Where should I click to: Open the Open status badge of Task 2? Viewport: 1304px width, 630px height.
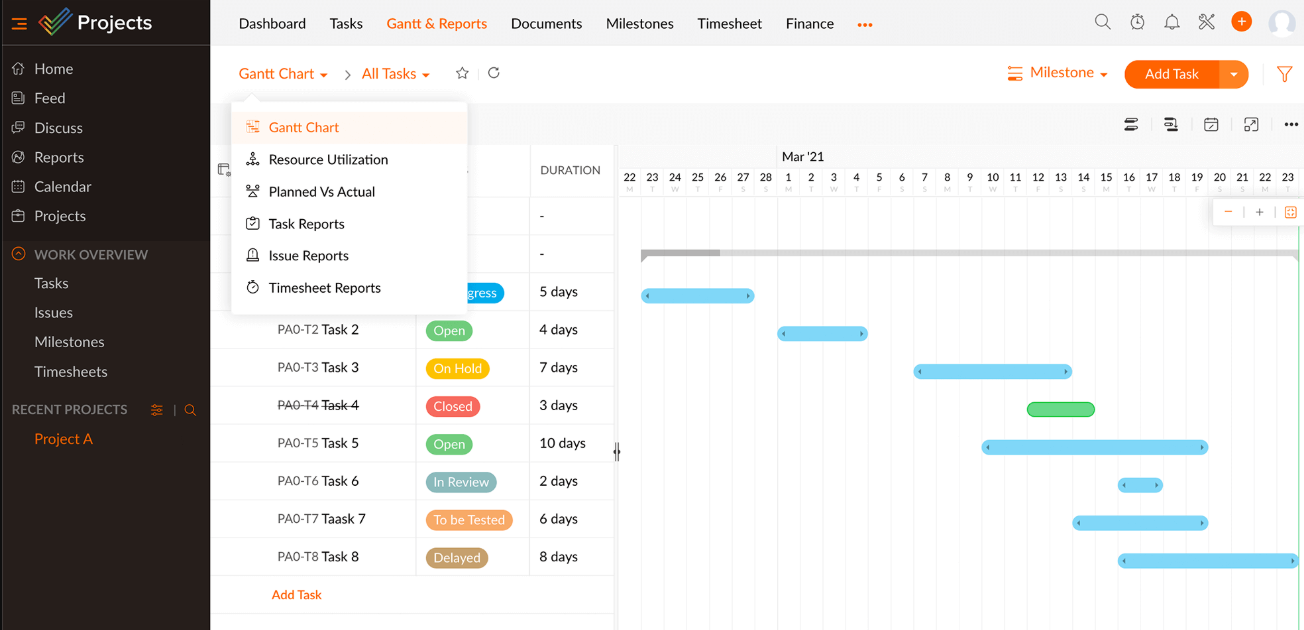[x=449, y=330]
